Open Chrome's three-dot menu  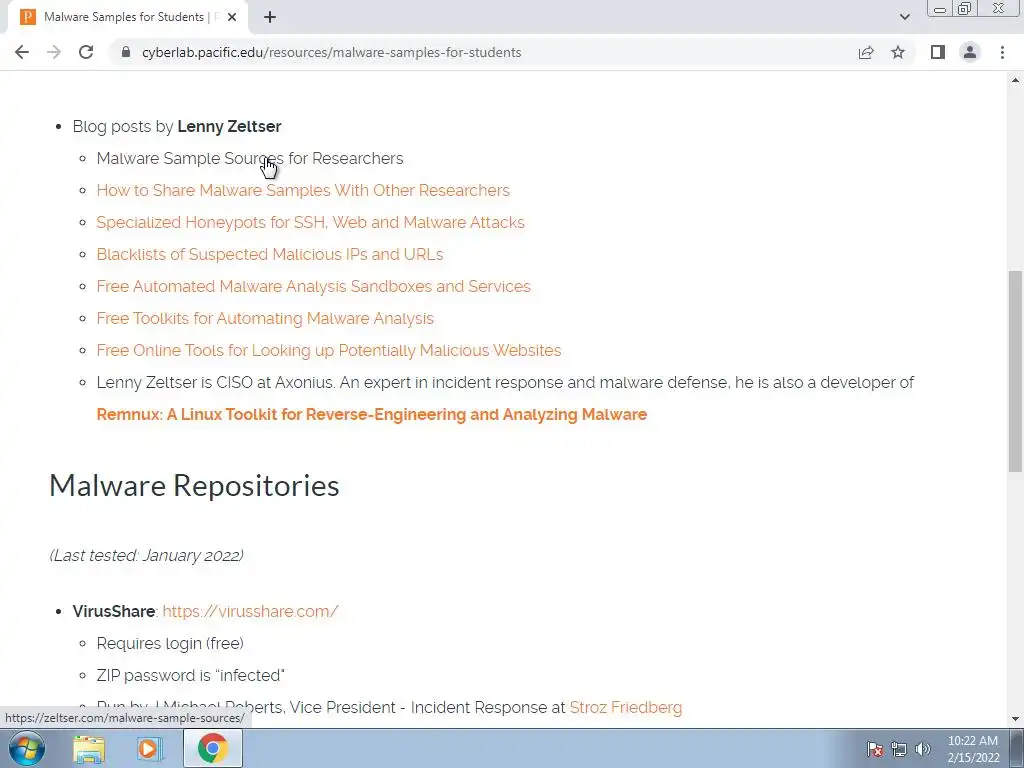tap(1002, 52)
